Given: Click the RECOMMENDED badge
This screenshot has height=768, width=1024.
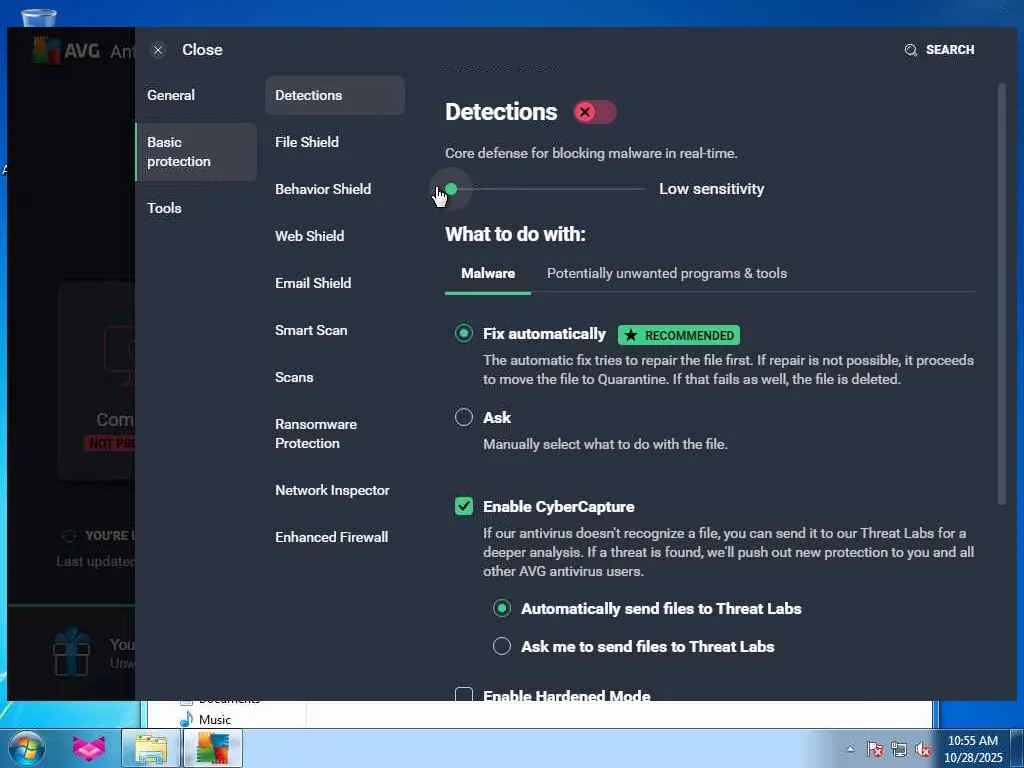Looking at the screenshot, I should (x=679, y=335).
